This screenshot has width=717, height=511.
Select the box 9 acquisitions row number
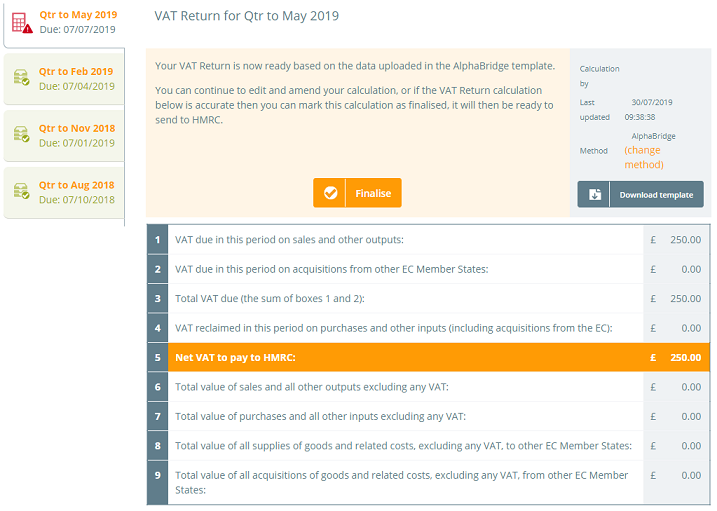coord(158,475)
